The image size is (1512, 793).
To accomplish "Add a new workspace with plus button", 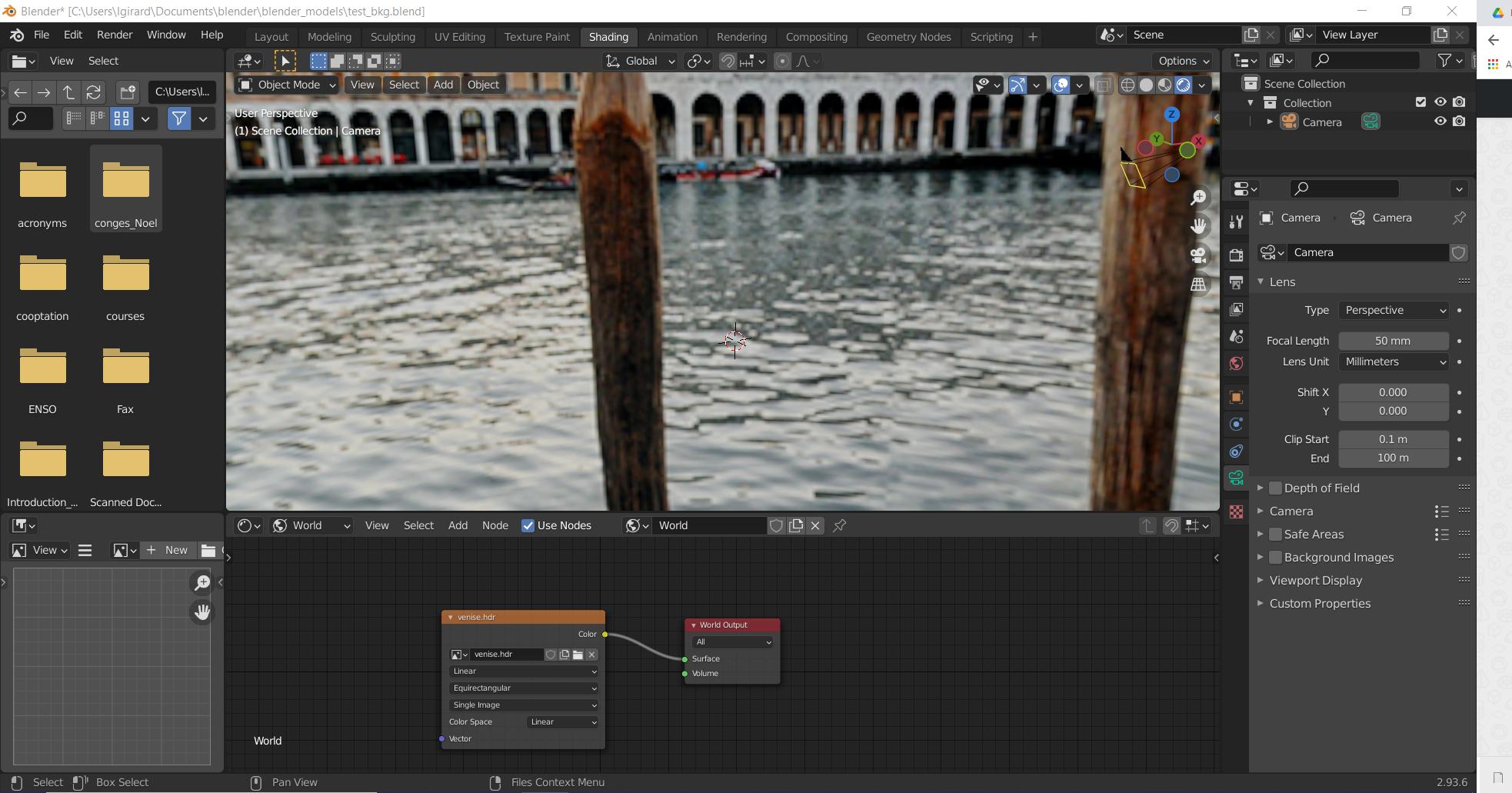I will click(x=1033, y=36).
